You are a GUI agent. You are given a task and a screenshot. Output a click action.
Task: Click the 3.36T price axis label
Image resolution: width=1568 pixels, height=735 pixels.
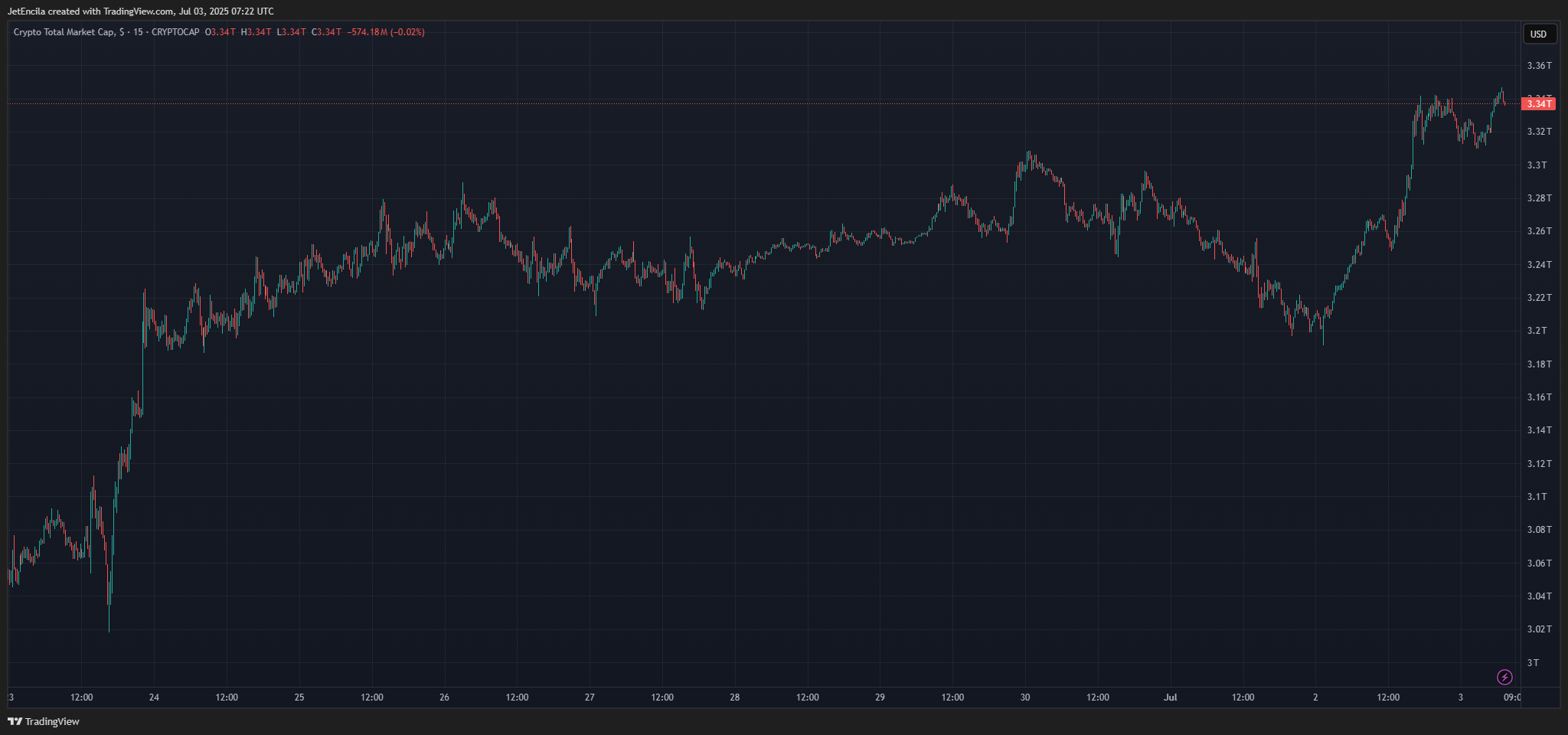[x=1539, y=66]
